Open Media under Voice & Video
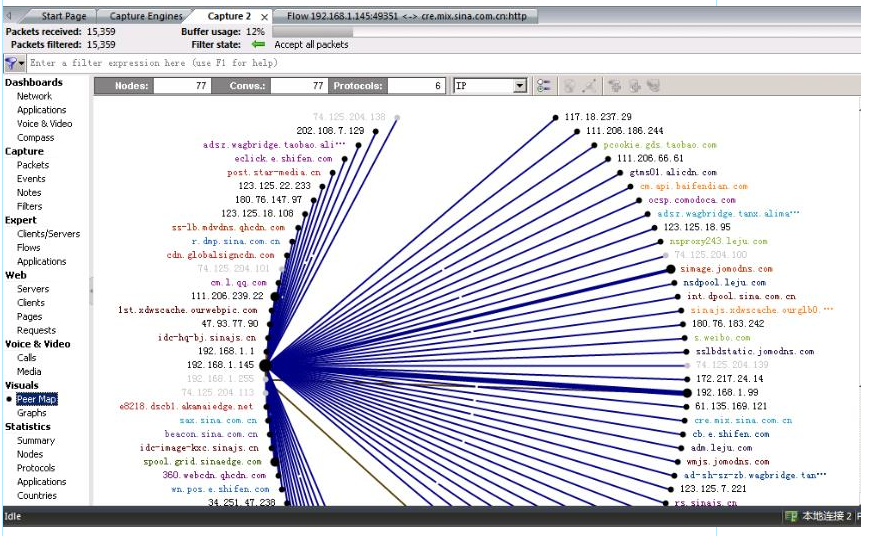The height and width of the screenshot is (536, 873). pyautogui.click(x=29, y=372)
